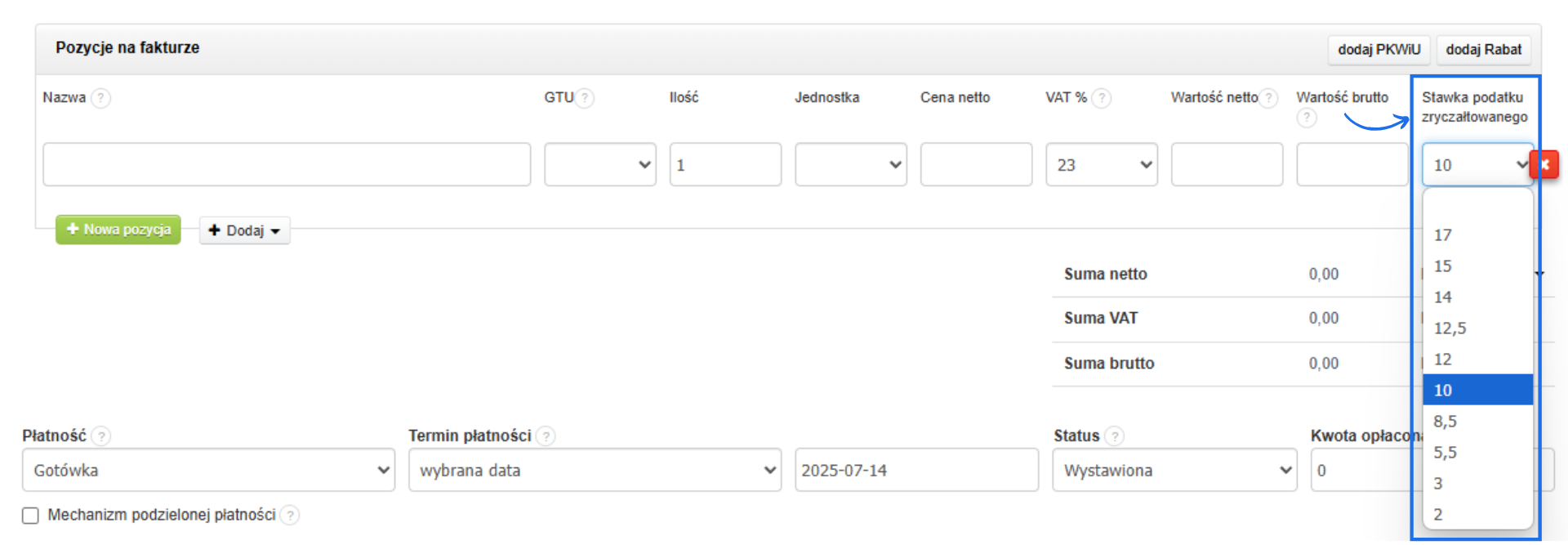1568x545 pixels.
Task: Expand the VAT % rate dropdown
Action: pos(1102,165)
